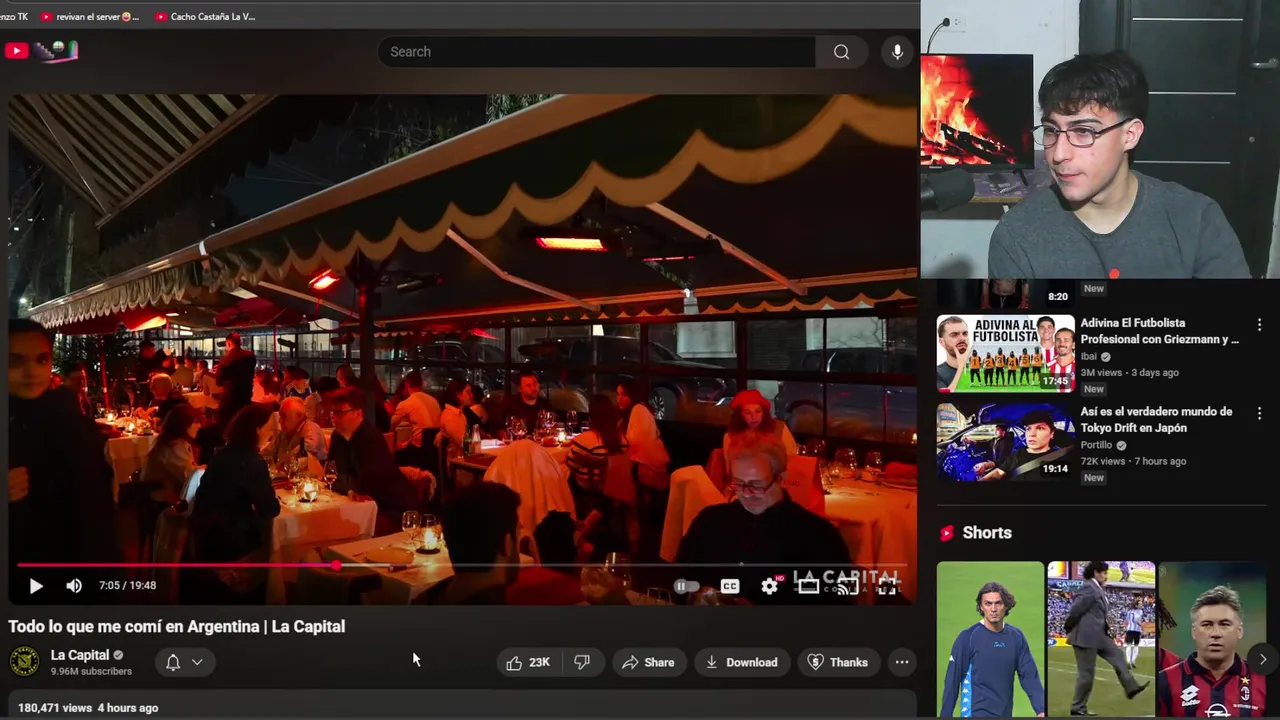1280x720 pixels.
Task: Like the video showing 23K likes
Action: click(528, 662)
